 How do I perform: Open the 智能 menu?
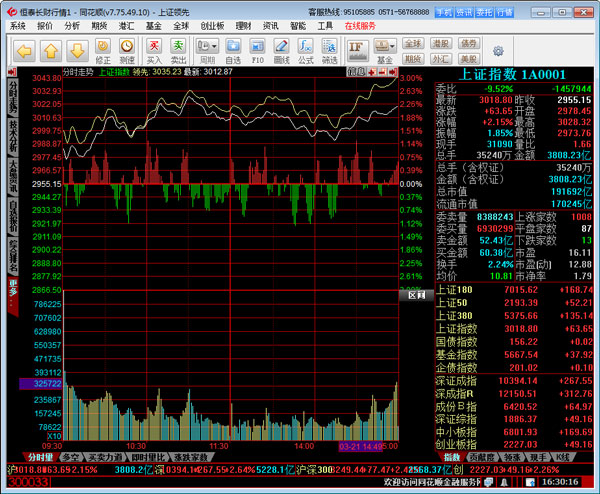(298, 26)
